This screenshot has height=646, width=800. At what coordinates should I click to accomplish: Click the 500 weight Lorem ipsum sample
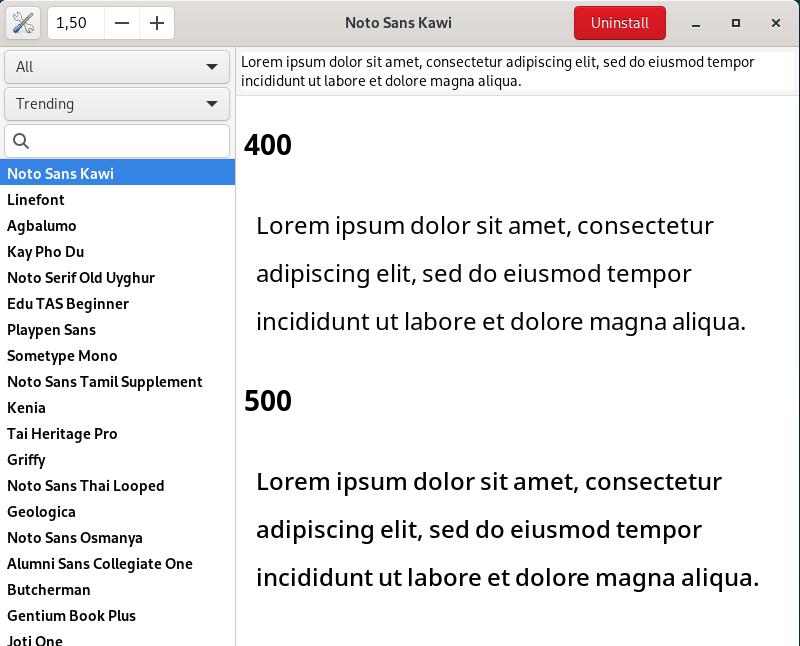pos(508,530)
